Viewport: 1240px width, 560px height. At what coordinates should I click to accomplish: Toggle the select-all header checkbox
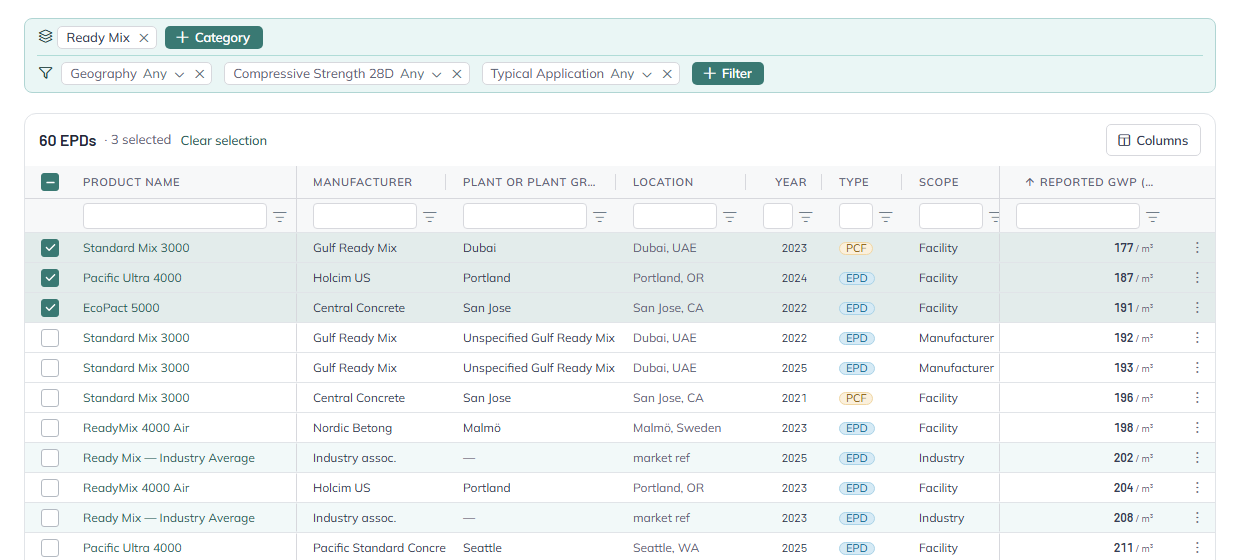[50, 182]
